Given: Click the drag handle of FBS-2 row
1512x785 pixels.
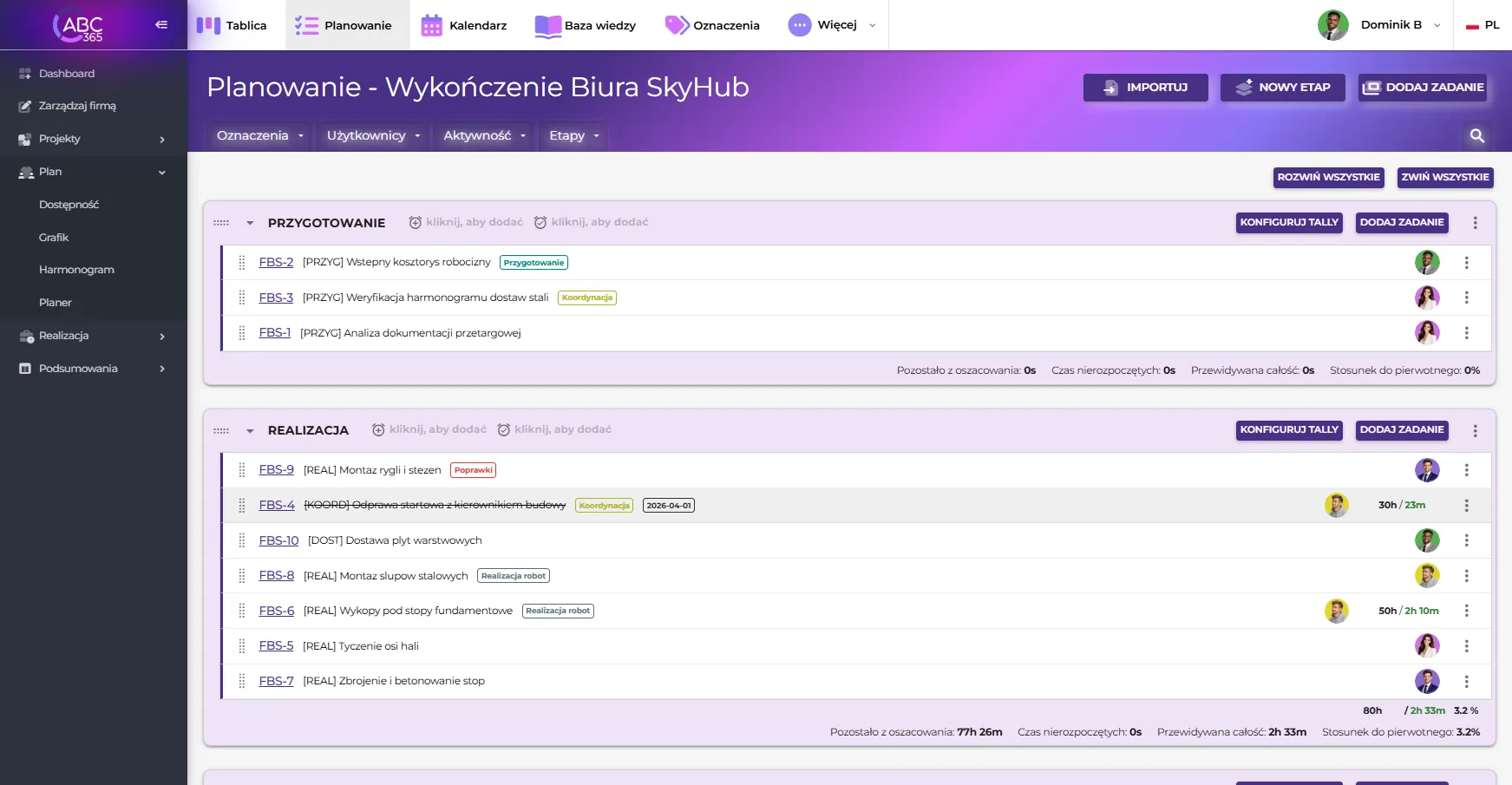Looking at the screenshot, I should tap(242, 262).
